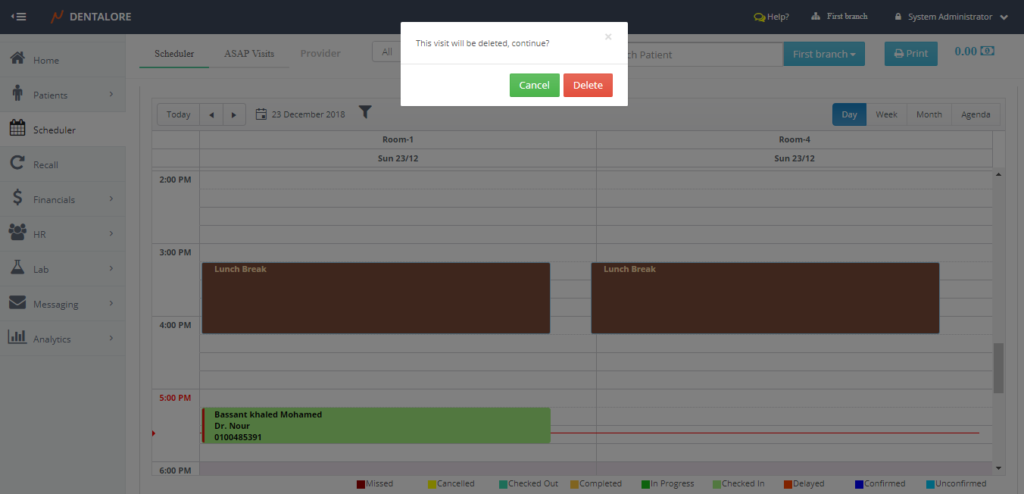Switch to Day view
The image size is (1024, 494).
pos(849,115)
